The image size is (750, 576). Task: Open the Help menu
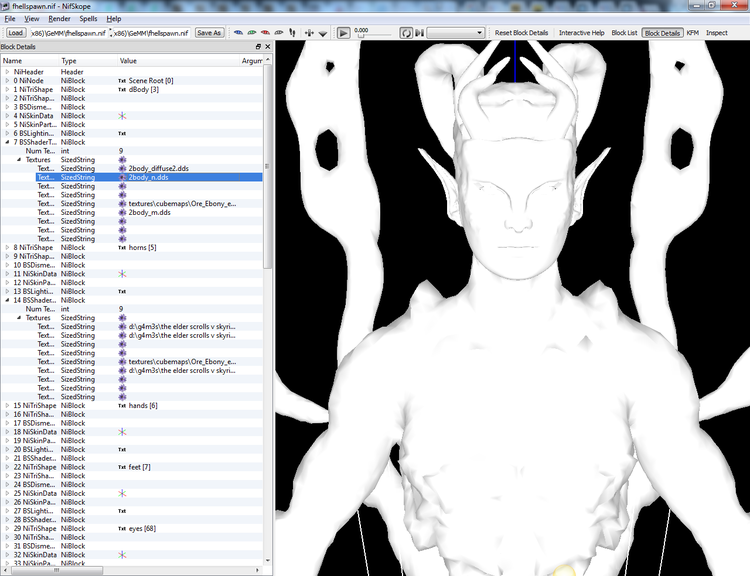tap(113, 19)
